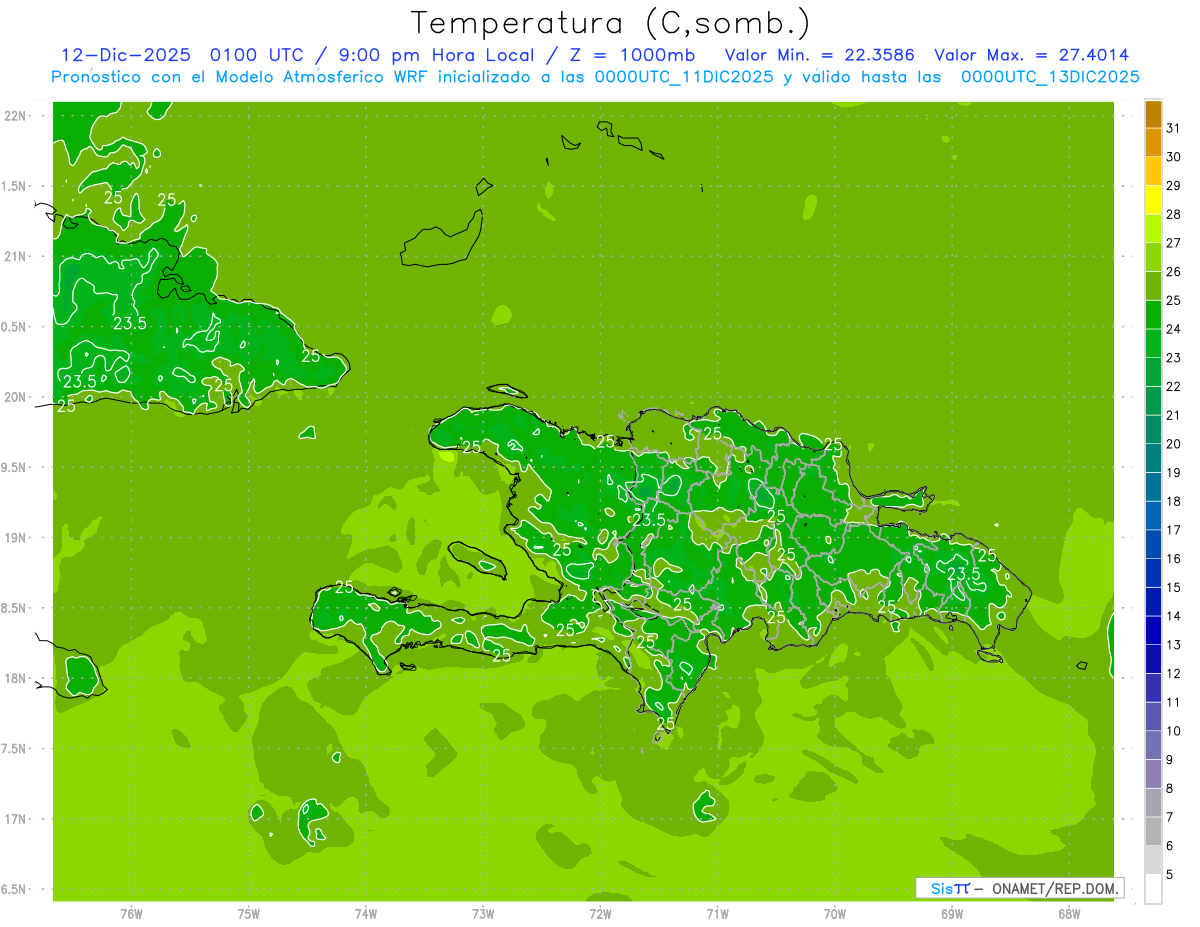Click the 'ONAMET/REP.DOM.' credit label
The width and height of the screenshot is (1200, 927).
pos(1053,888)
